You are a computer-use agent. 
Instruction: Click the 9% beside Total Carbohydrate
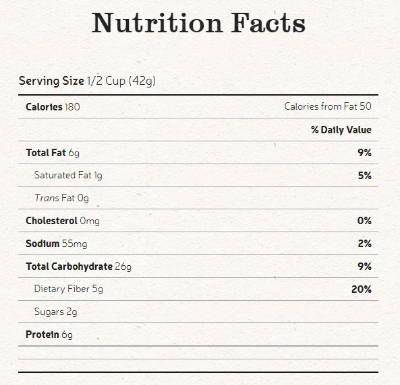[x=365, y=266]
